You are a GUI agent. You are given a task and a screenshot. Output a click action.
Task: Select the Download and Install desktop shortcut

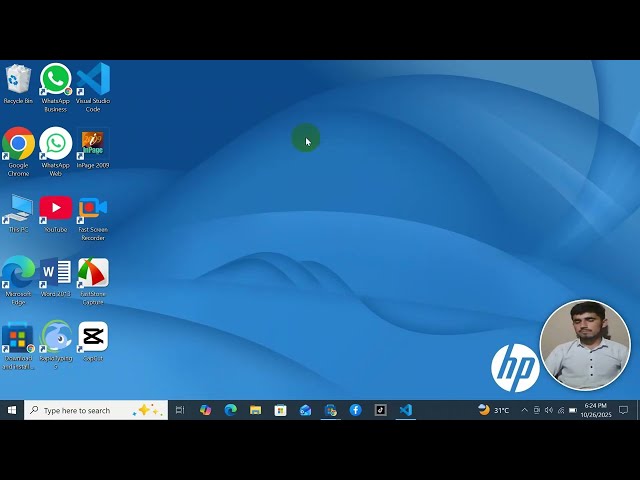tap(18, 346)
